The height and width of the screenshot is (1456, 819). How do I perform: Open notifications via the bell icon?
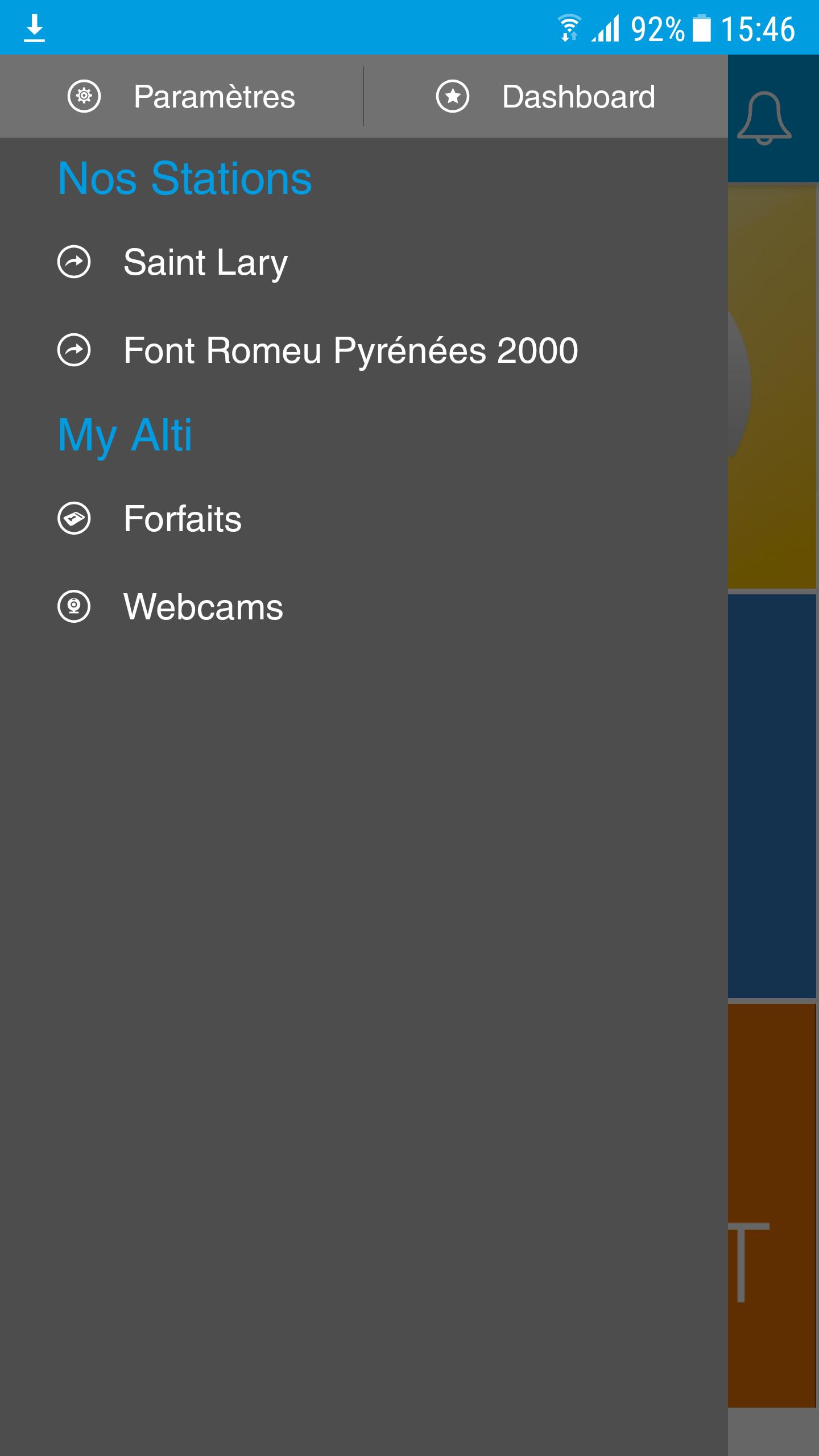click(764, 118)
